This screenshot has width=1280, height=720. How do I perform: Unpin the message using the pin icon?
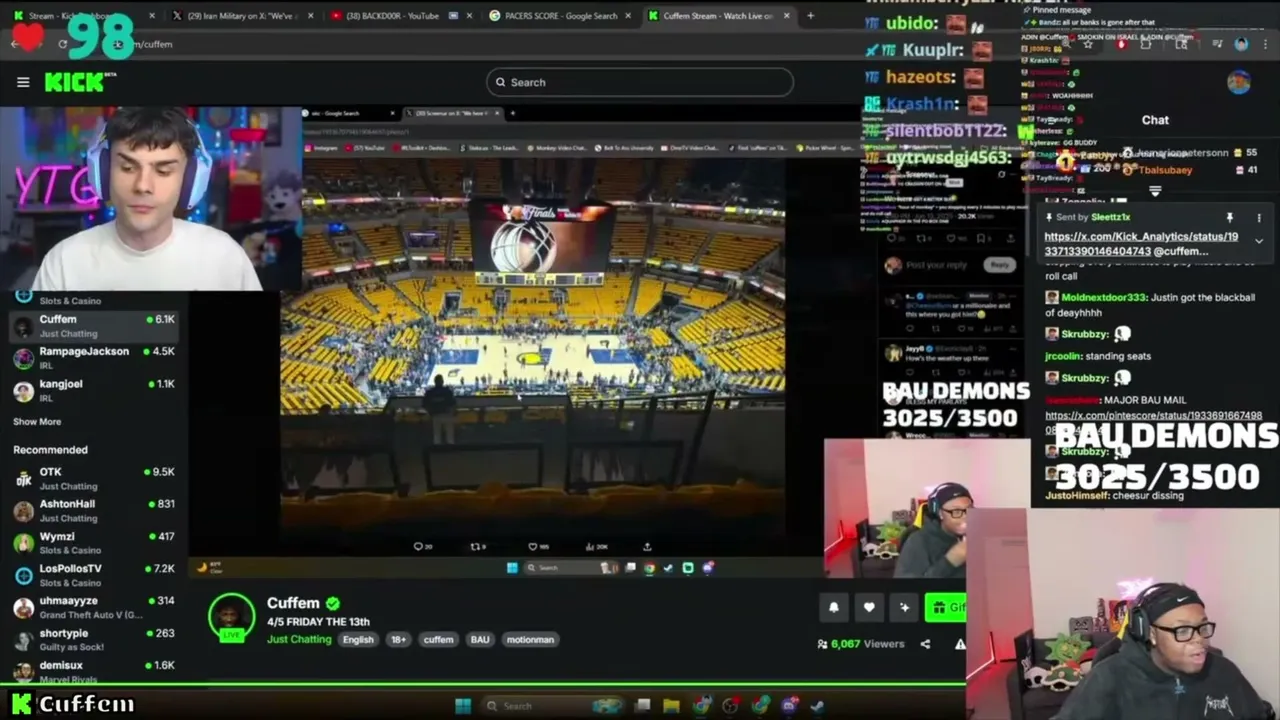coord(1230,217)
